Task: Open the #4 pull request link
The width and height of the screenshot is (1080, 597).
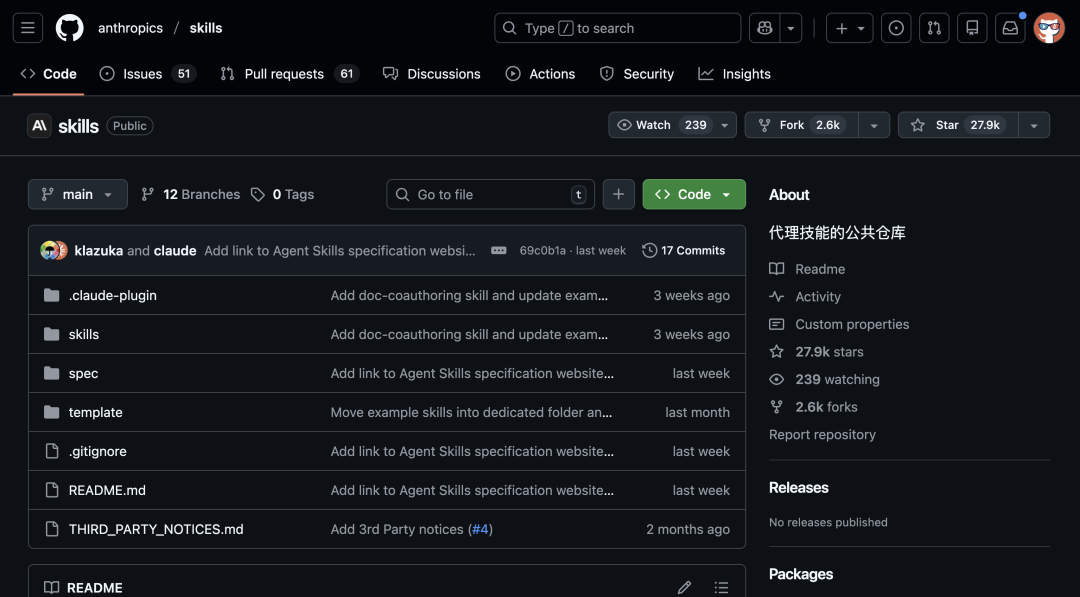Action: 480,529
